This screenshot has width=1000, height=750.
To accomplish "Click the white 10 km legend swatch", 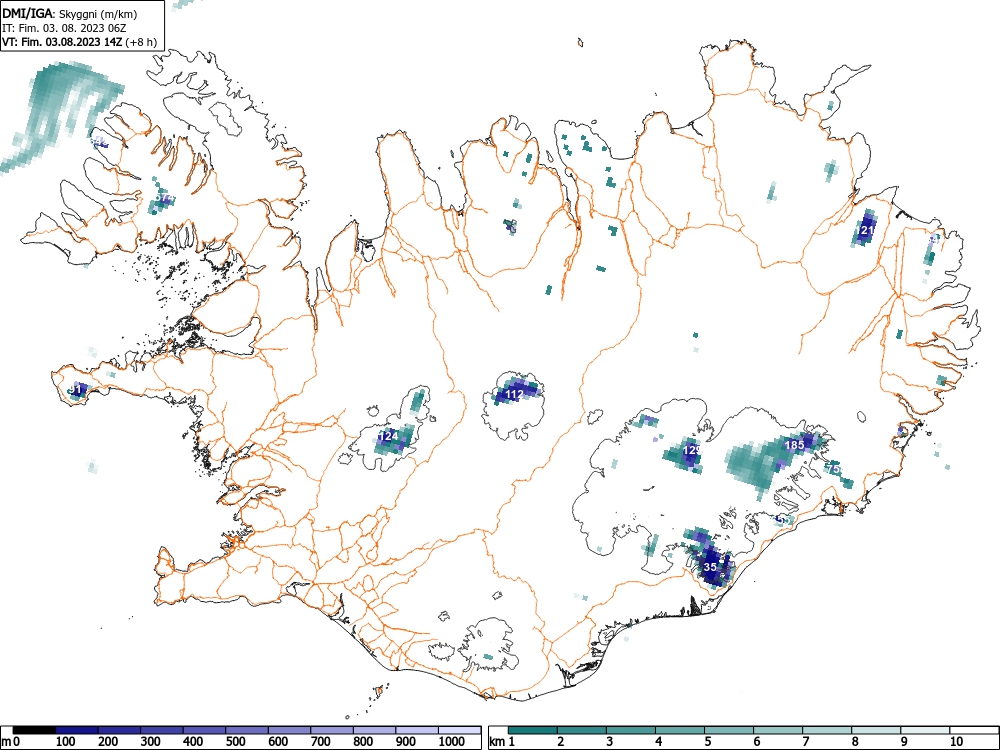I will point(974,730).
